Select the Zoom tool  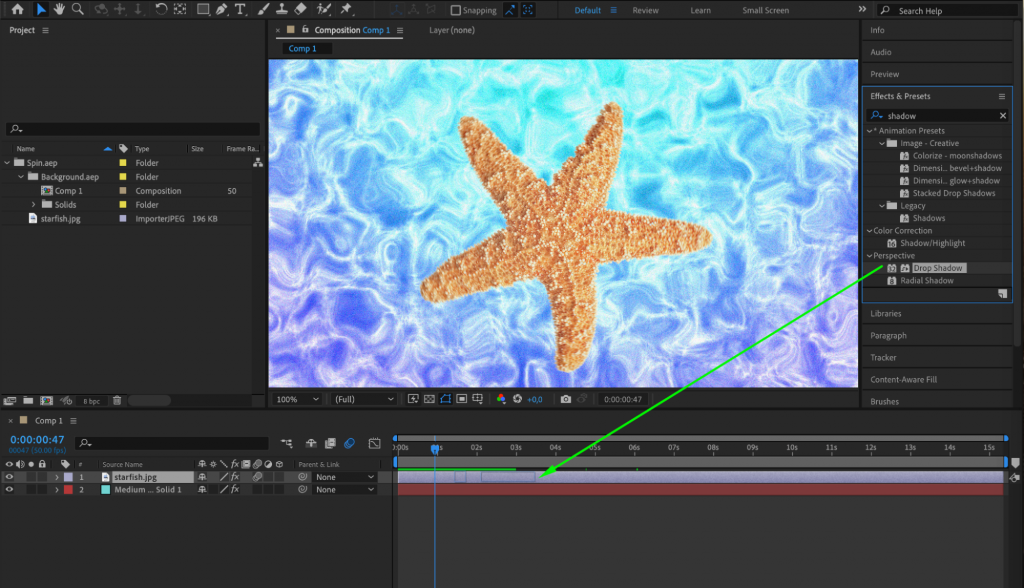[x=78, y=10]
